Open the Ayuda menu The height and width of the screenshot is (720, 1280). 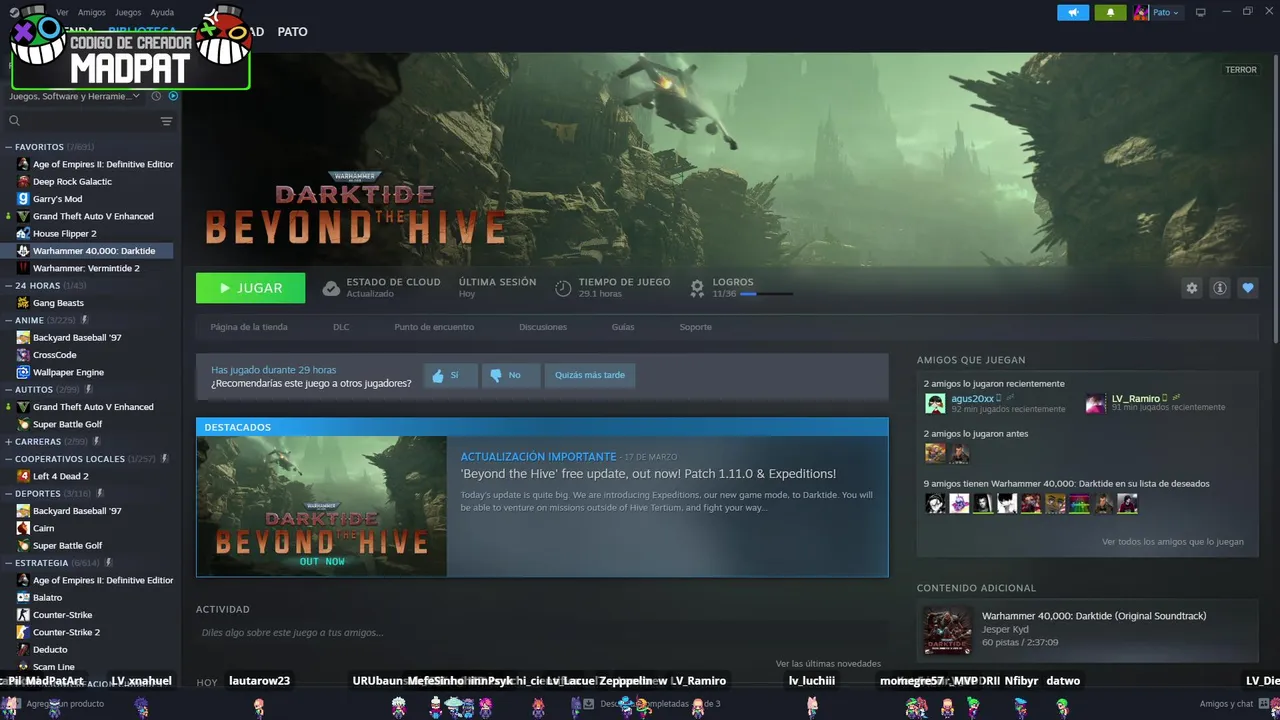[162, 13]
